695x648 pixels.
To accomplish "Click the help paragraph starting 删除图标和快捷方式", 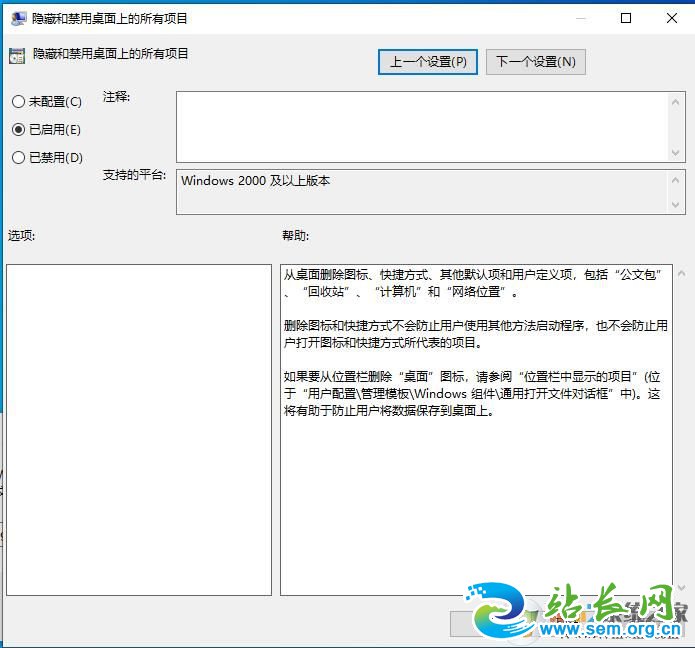I will pos(476,334).
